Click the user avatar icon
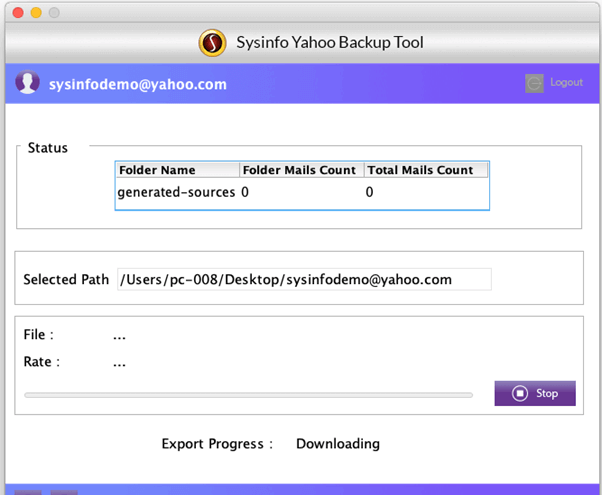602x495 pixels. tap(27, 82)
